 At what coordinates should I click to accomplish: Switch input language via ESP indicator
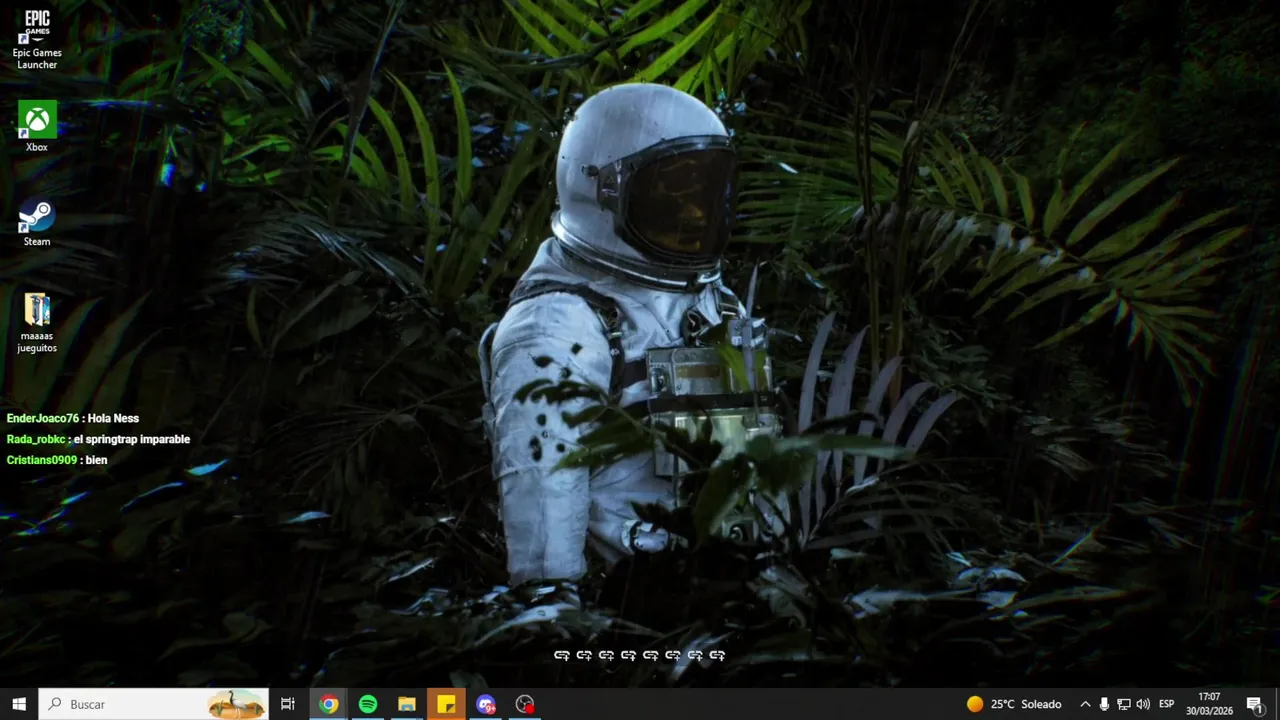click(1166, 704)
